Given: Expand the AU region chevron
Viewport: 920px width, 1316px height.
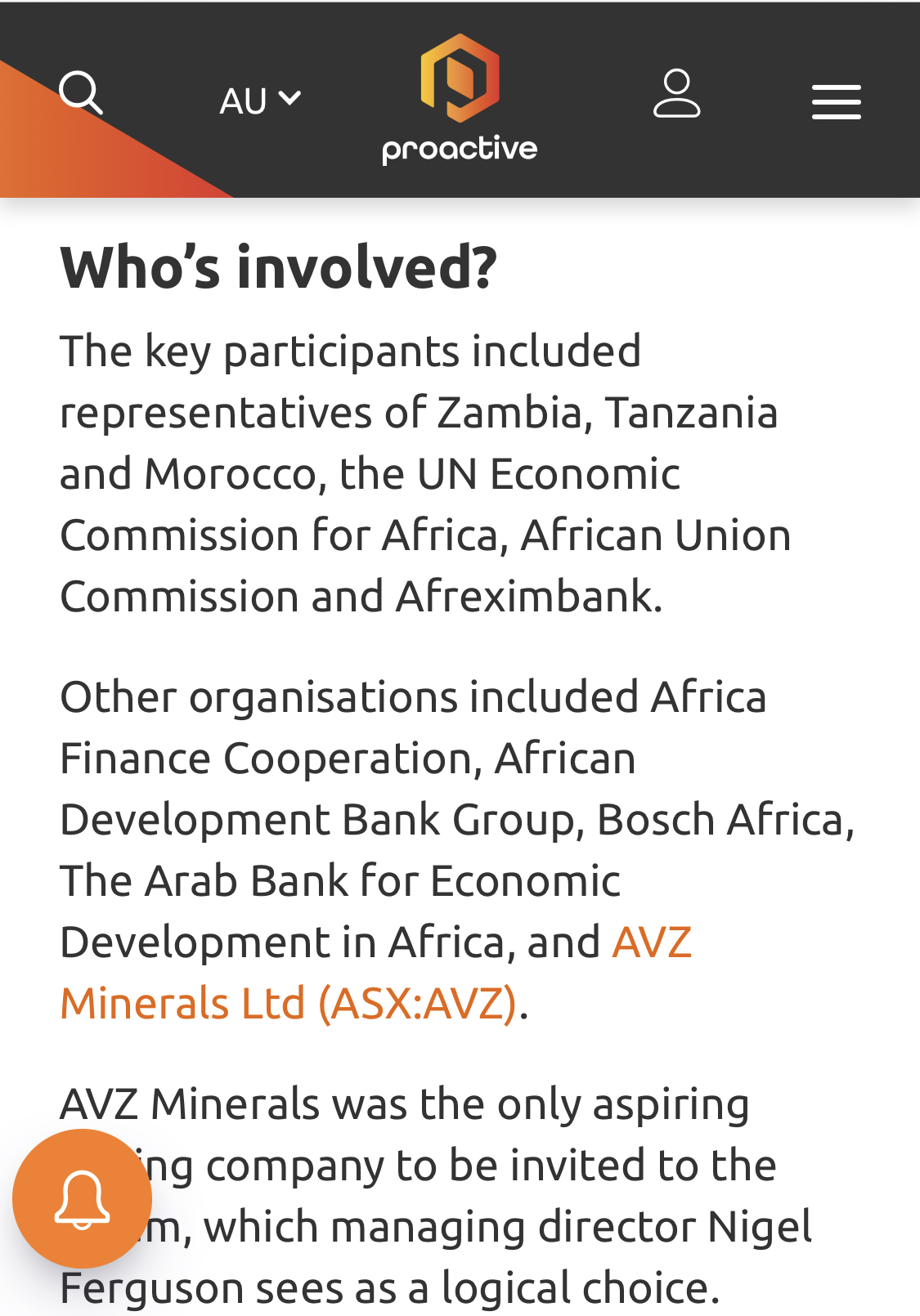Looking at the screenshot, I should pos(289,99).
